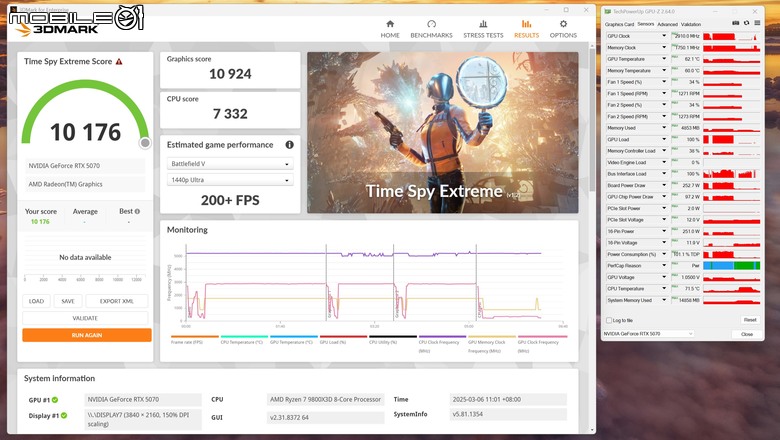This screenshot has width=780, height=440.
Task: Click the green check icon beside Display #1
Action: click(x=64, y=416)
